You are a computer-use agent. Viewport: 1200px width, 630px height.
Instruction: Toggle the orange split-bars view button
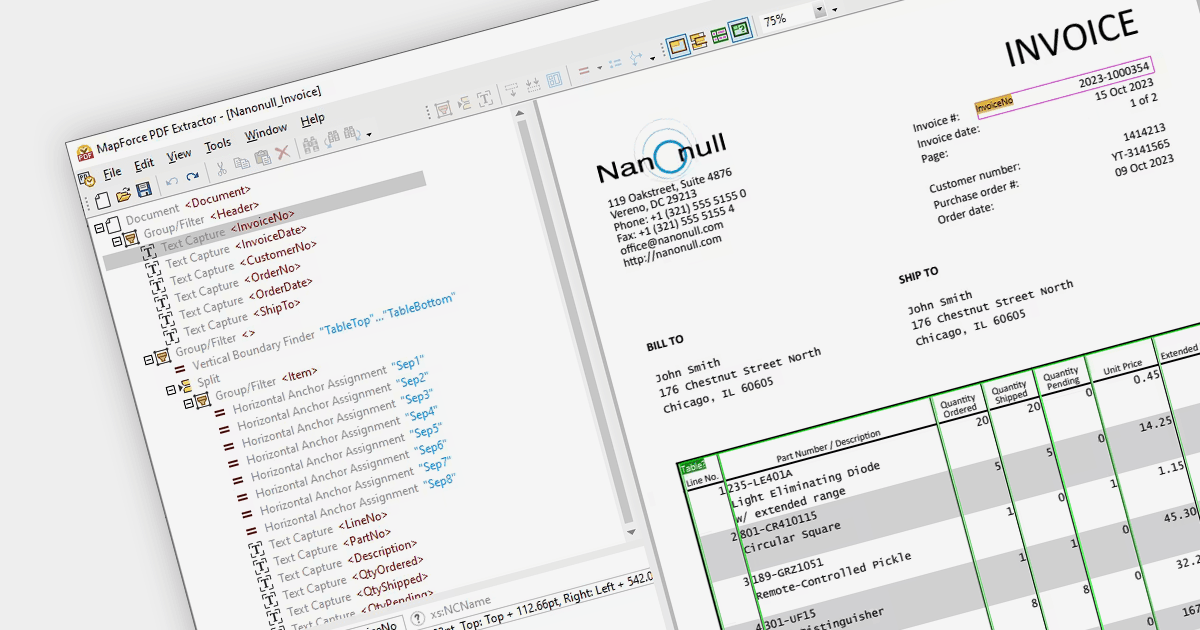tap(698, 40)
